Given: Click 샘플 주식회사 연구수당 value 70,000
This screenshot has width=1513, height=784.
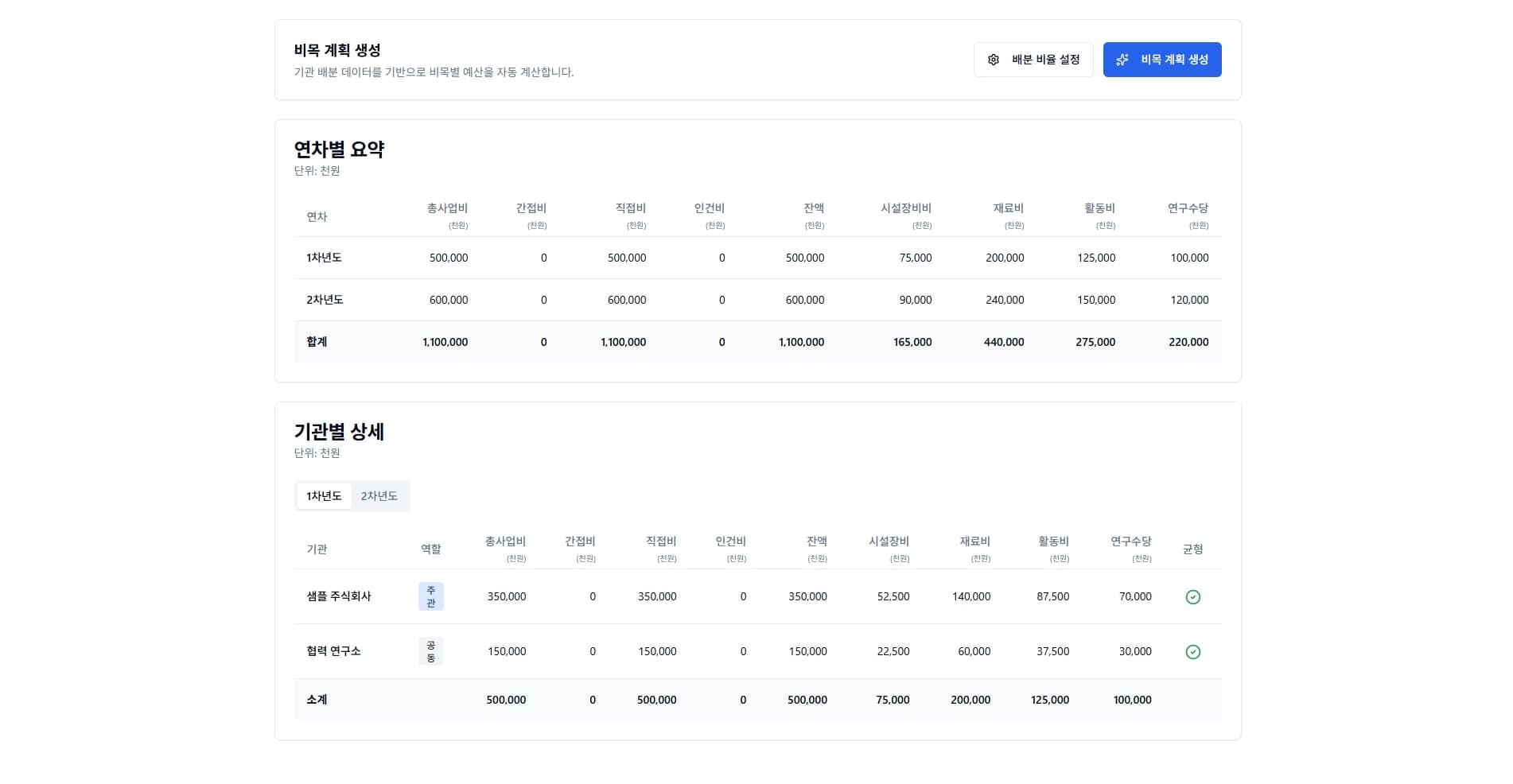Looking at the screenshot, I should tap(1135, 596).
